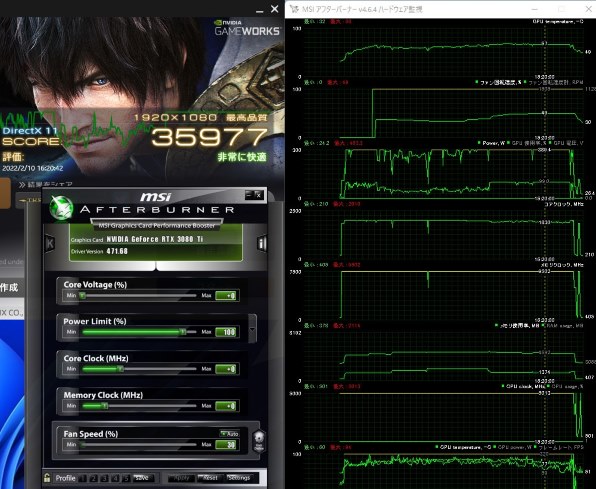Screen dimensions: 596x489
Task: Click the NVIDIA GameWorks logo
Action: (247, 28)
